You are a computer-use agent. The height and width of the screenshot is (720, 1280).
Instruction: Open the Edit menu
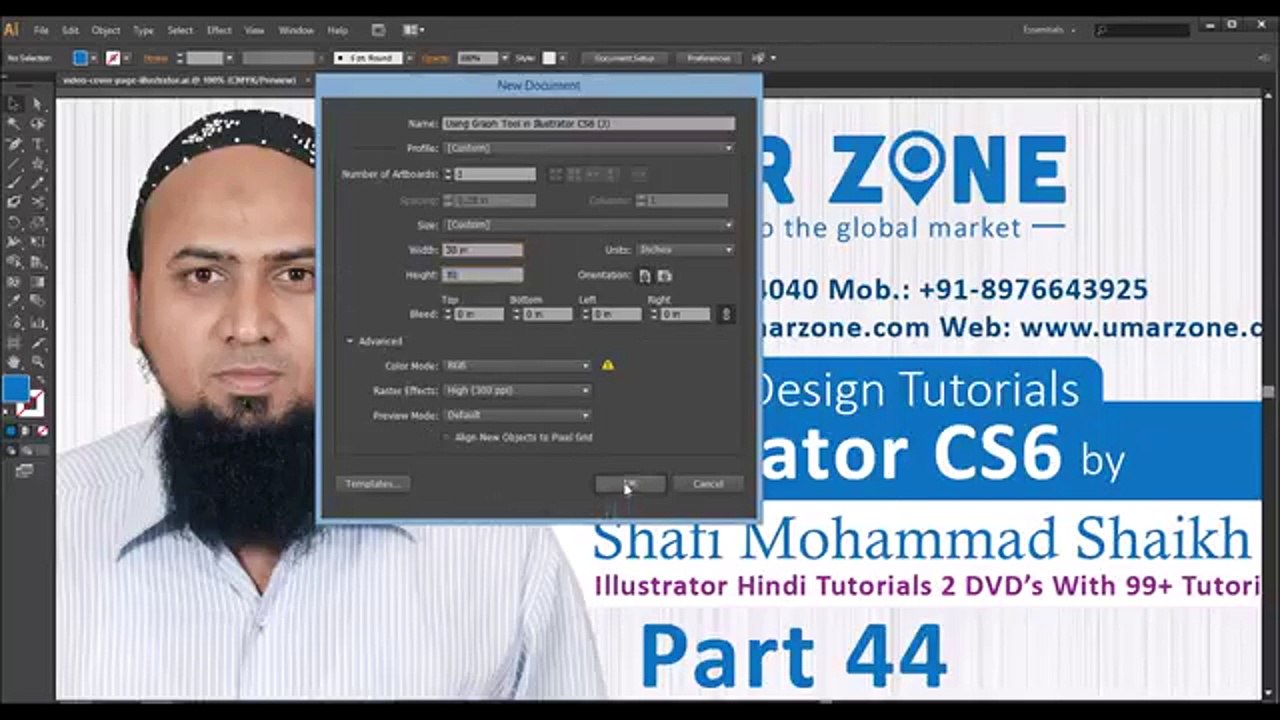click(70, 30)
